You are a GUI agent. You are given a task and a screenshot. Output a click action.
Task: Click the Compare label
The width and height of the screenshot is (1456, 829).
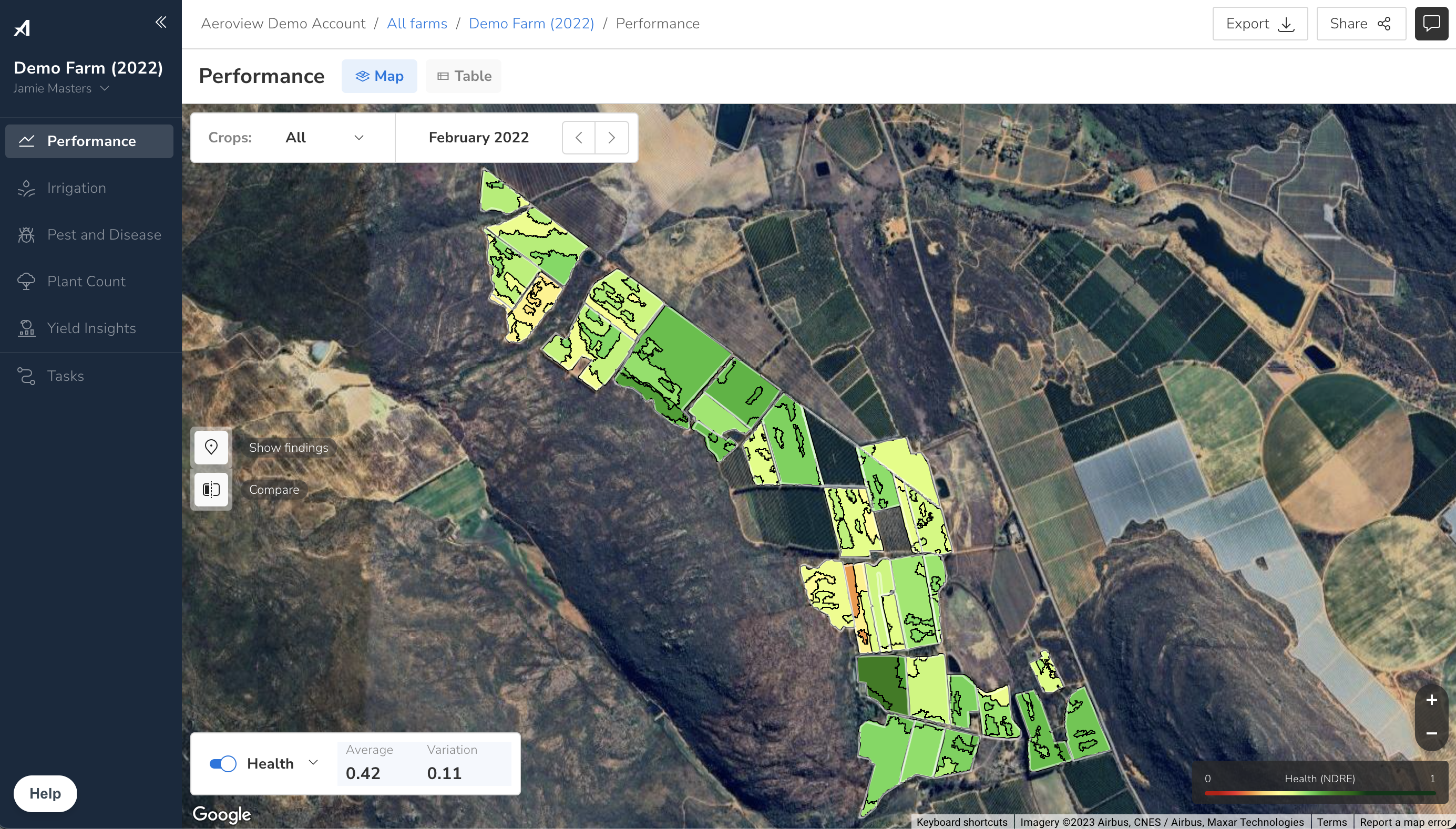click(x=274, y=489)
